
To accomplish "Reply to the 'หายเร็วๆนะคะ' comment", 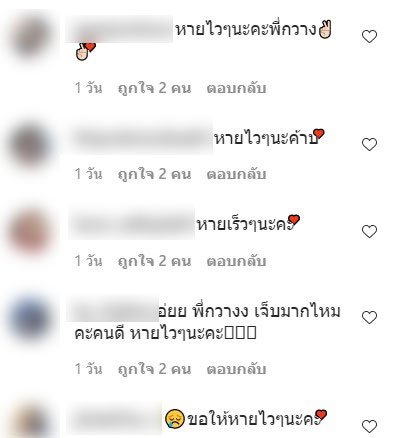I will (x=236, y=261).
